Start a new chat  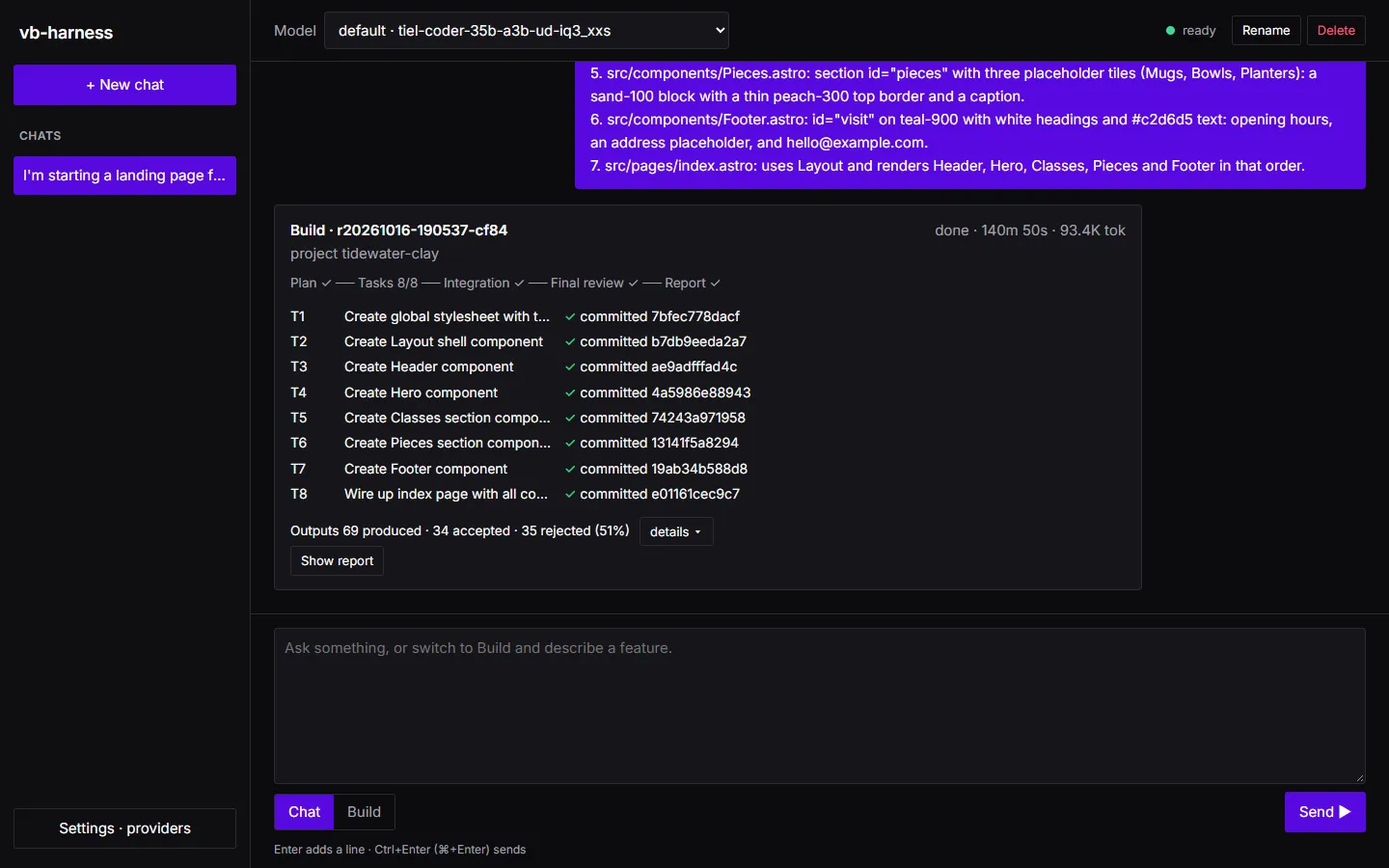coord(124,85)
